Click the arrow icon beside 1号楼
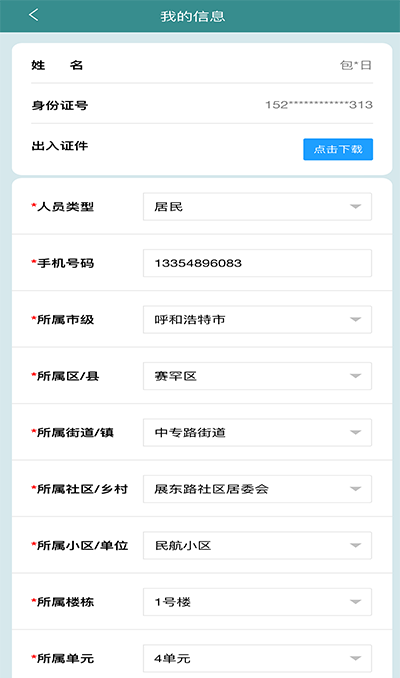400x678 pixels. tap(355, 602)
